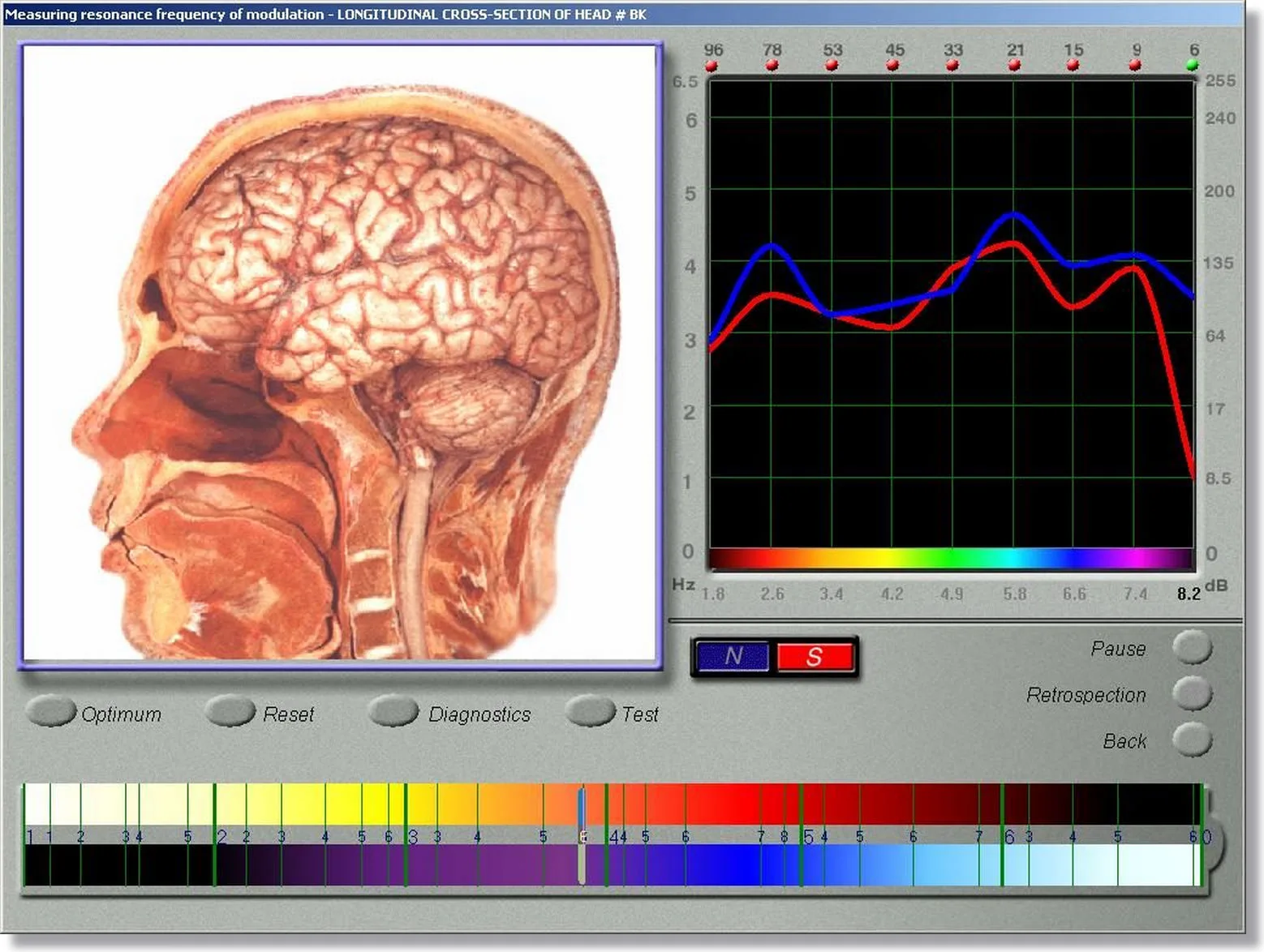Click the 4.9 frequency label
Screen dimensions: 1264x952
click(952, 594)
